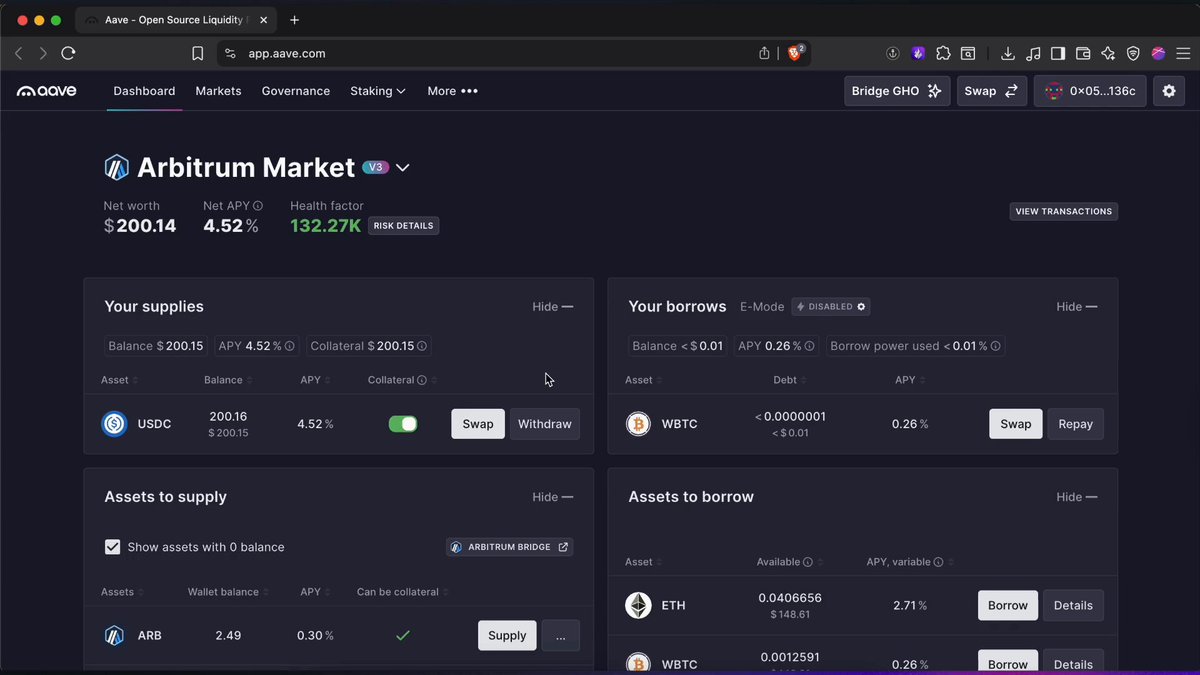Click Borrow for WBTC in Assets to borrow

pos(1008,663)
